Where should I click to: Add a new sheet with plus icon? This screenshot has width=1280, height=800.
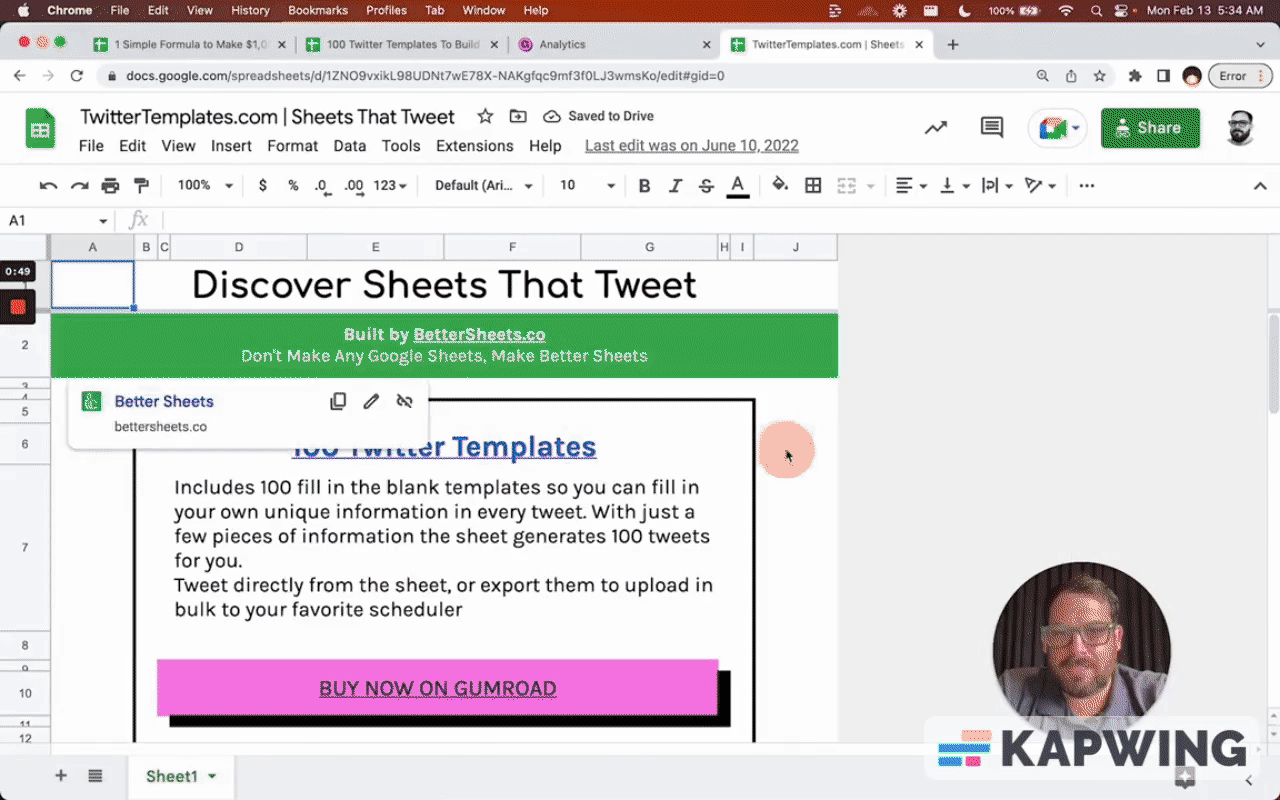click(61, 776)
